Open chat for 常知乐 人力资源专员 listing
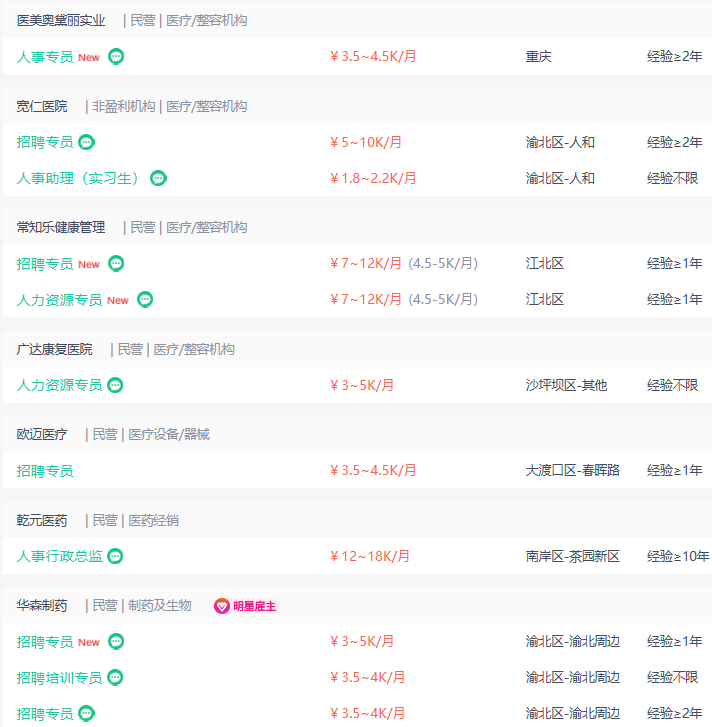This screenshot has width=712, height=727. click(145, 299)
